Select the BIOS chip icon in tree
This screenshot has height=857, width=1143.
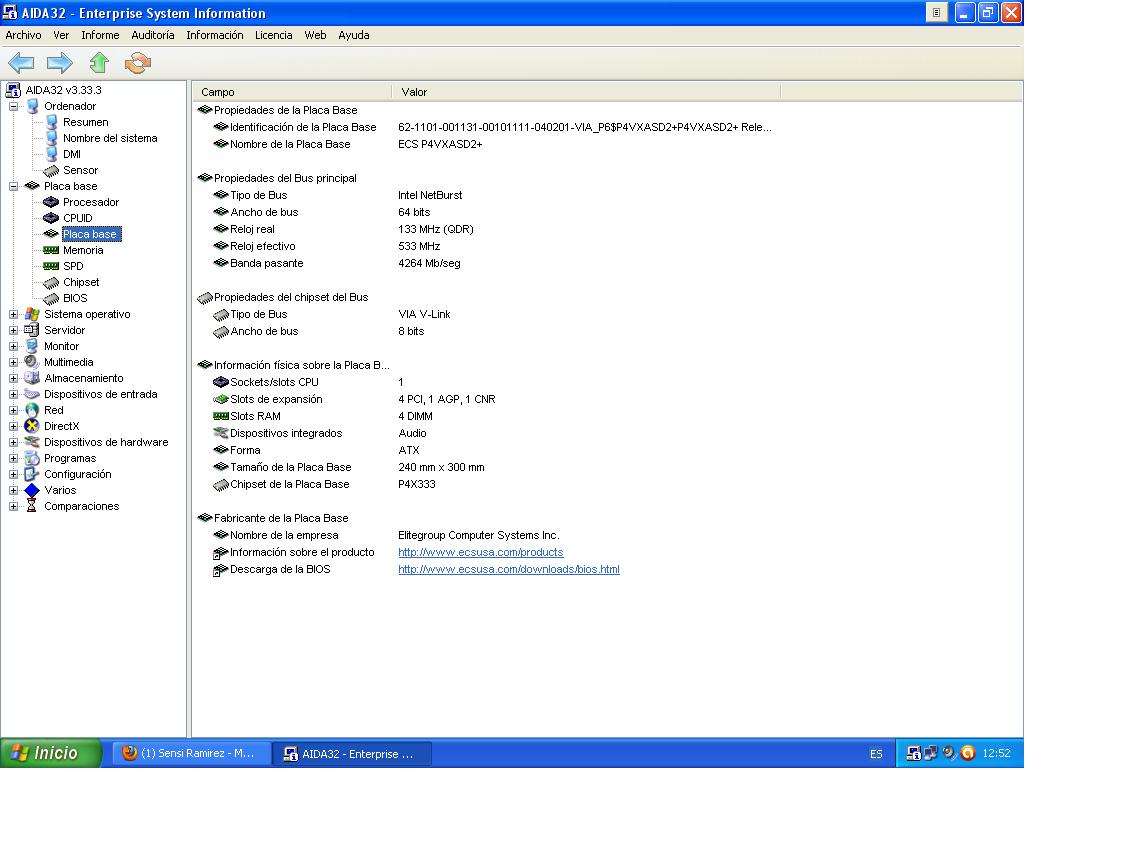click(51, 299)
